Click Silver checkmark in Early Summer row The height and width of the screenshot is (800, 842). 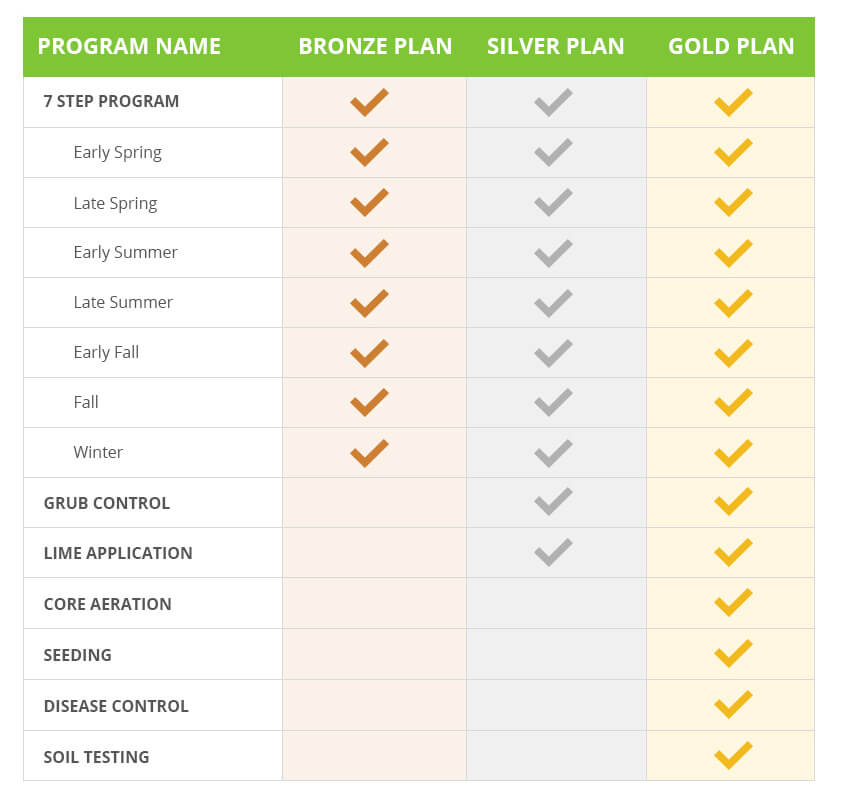[553, 252]
